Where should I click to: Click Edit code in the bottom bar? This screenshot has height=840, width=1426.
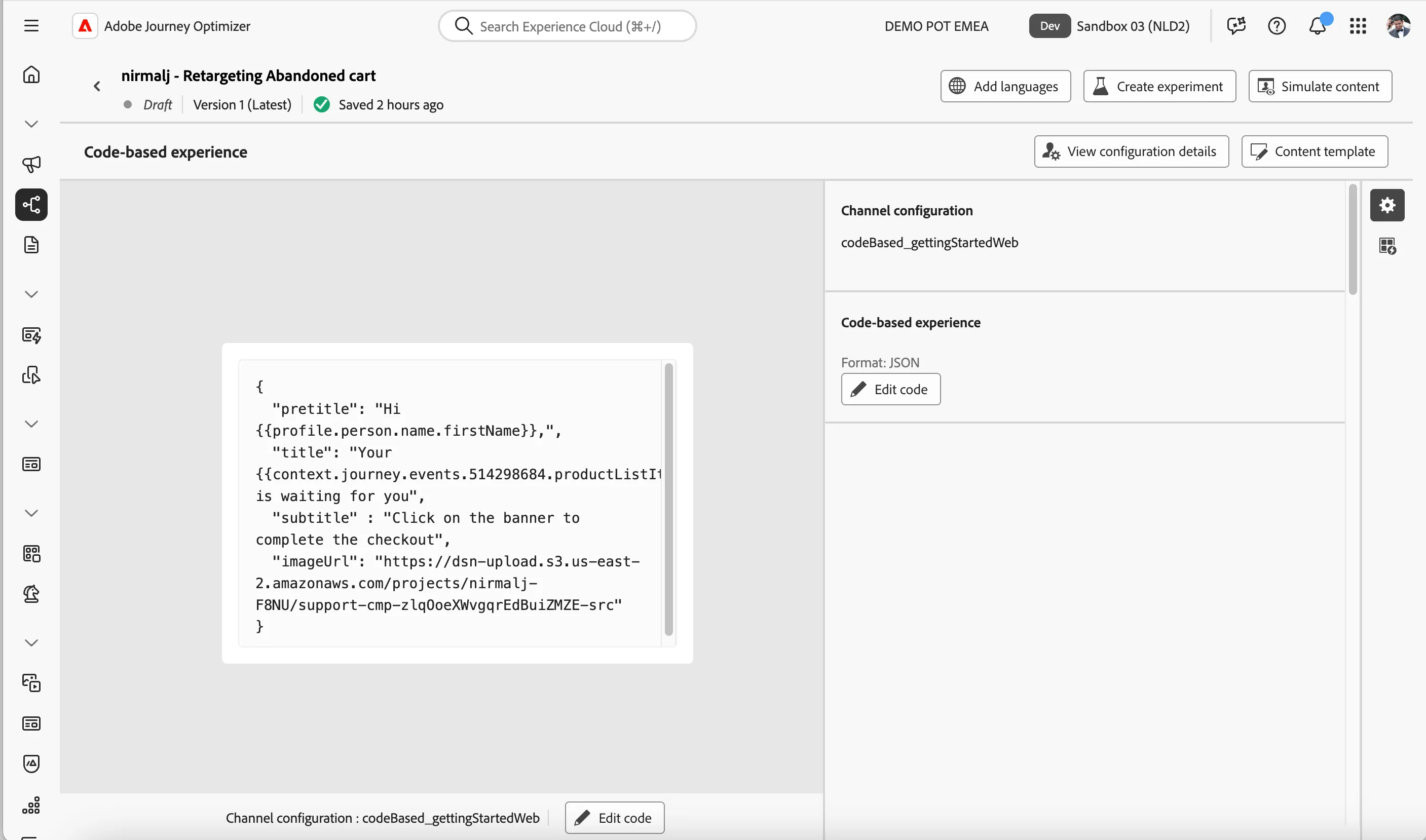coord(614,817)
